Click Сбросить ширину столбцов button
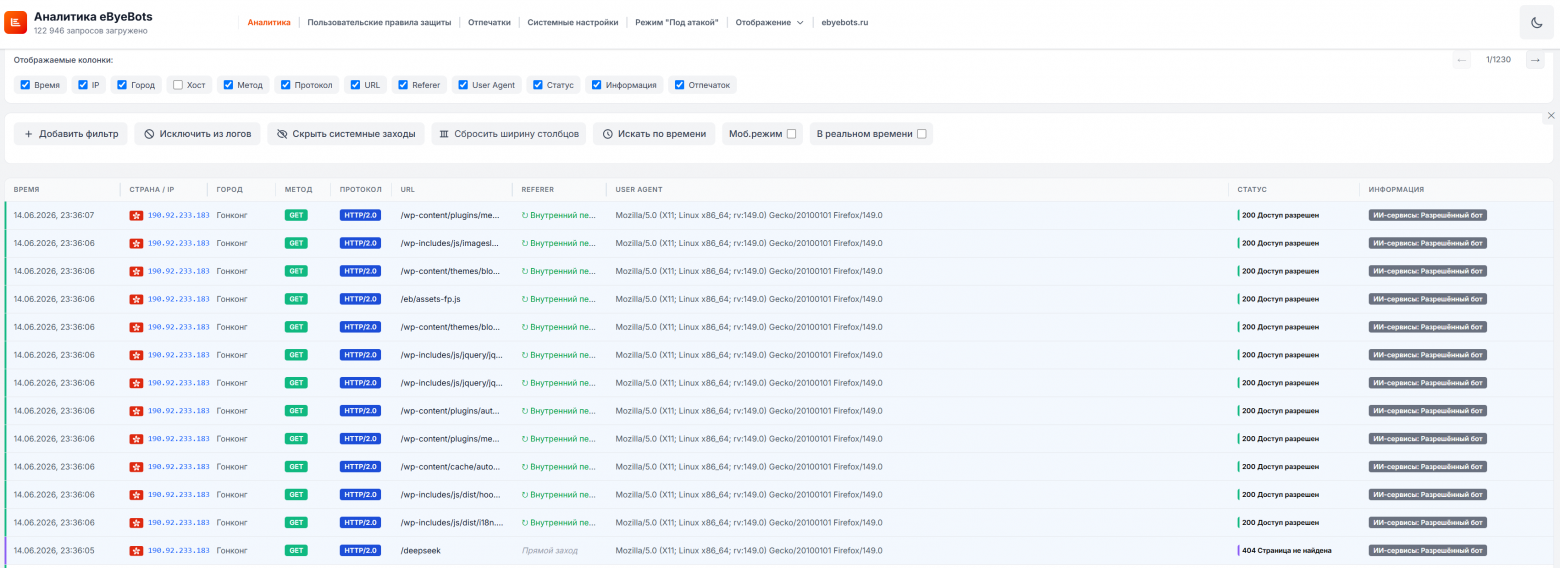Viewport: 1560px width, 568px height. 509,134
